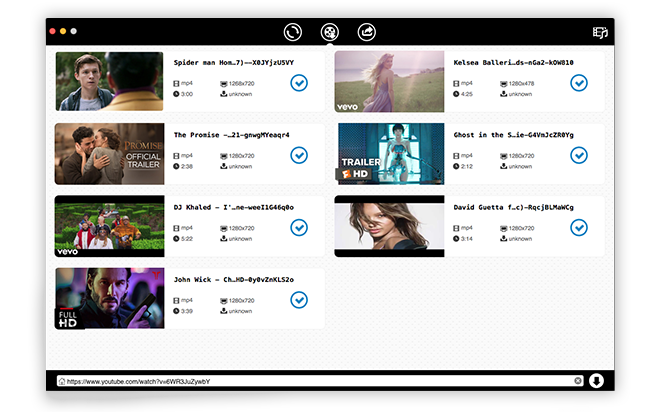Toggle the checkmark for David Guetta video

tap(579, 227)
